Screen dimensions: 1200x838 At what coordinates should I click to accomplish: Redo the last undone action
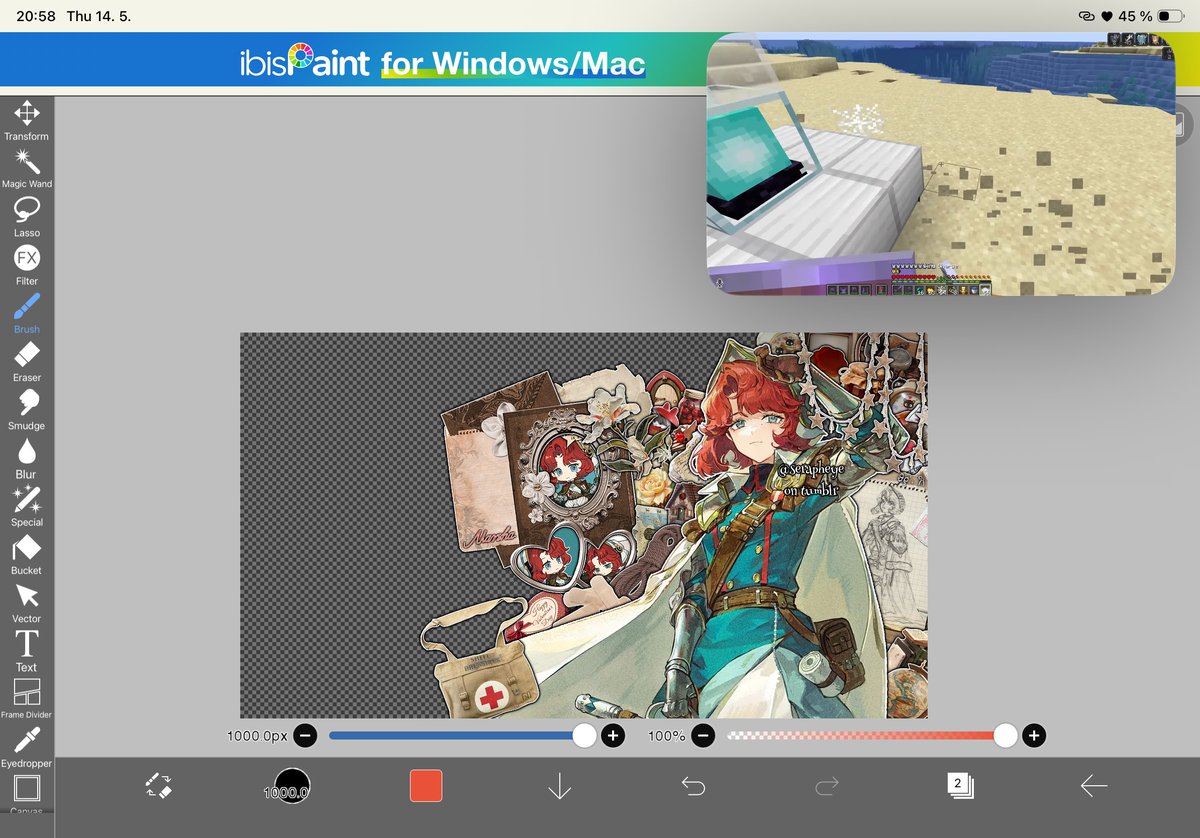[x=827, y=786]
